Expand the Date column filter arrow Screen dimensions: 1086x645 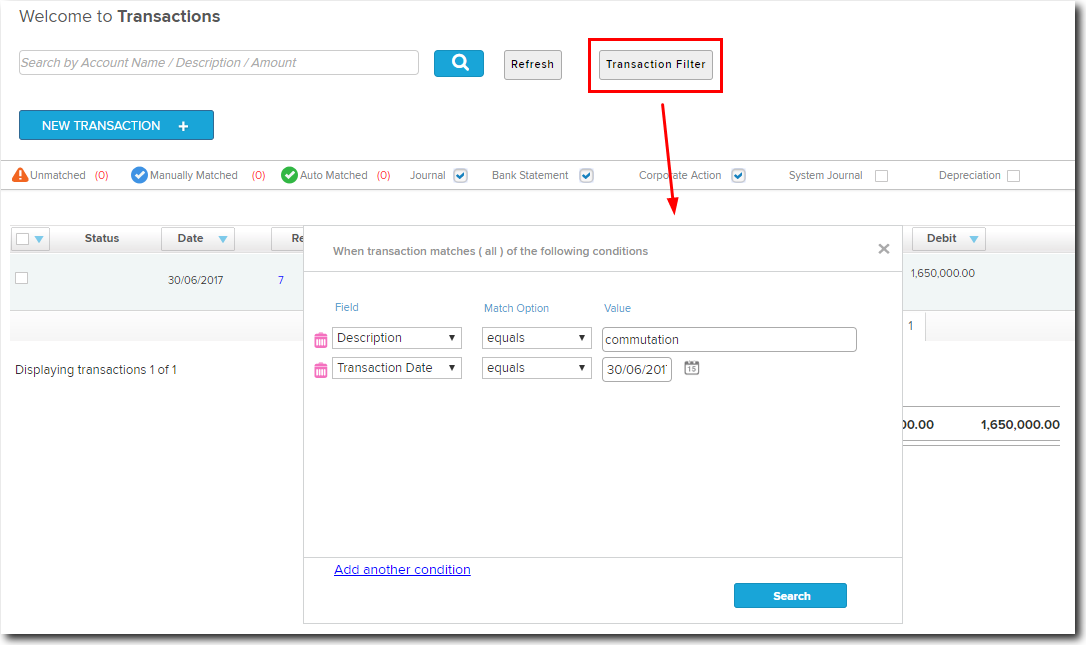pyautogui.click(x=222, y=239)
